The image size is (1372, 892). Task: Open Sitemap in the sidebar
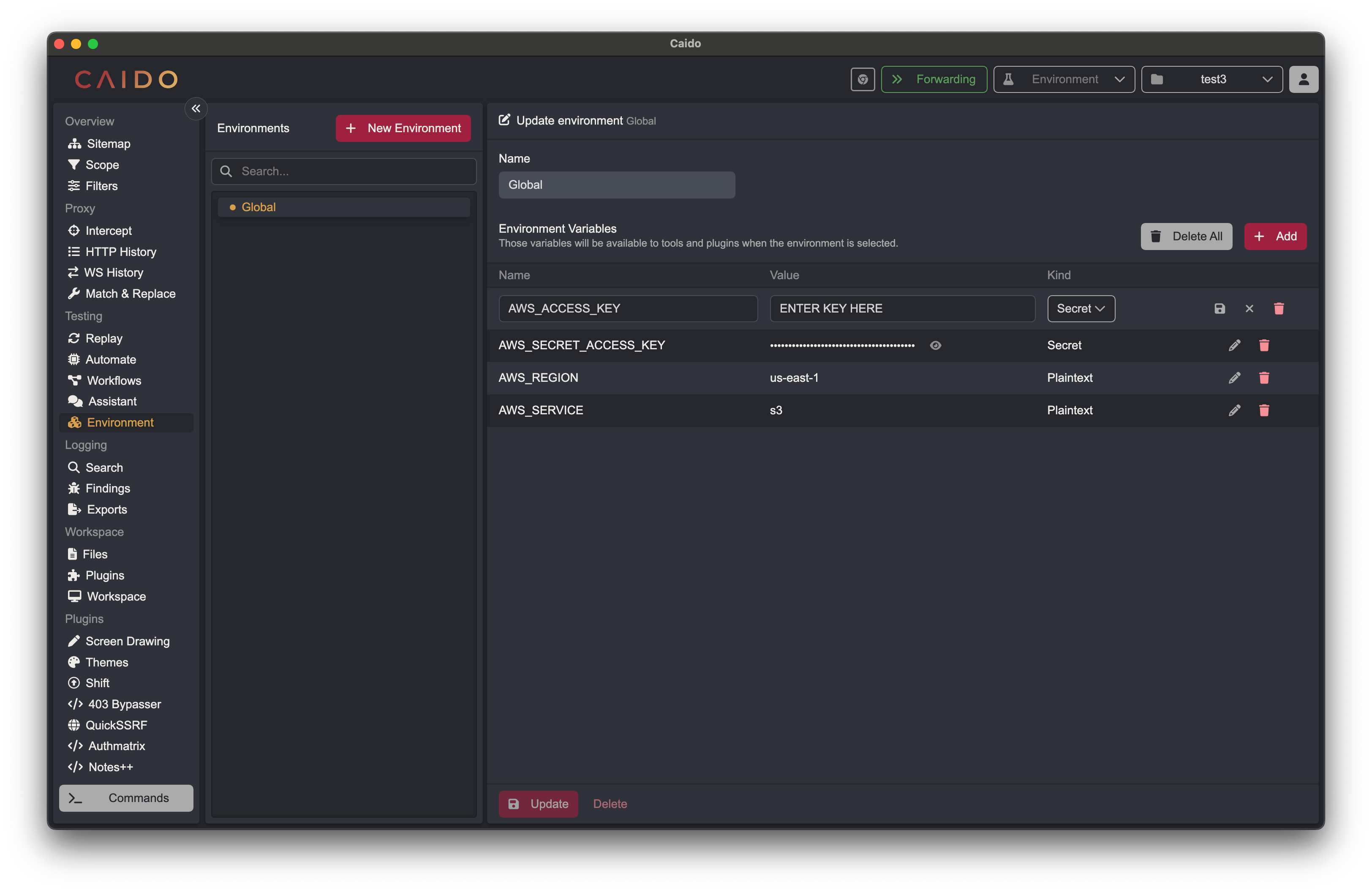126,144
